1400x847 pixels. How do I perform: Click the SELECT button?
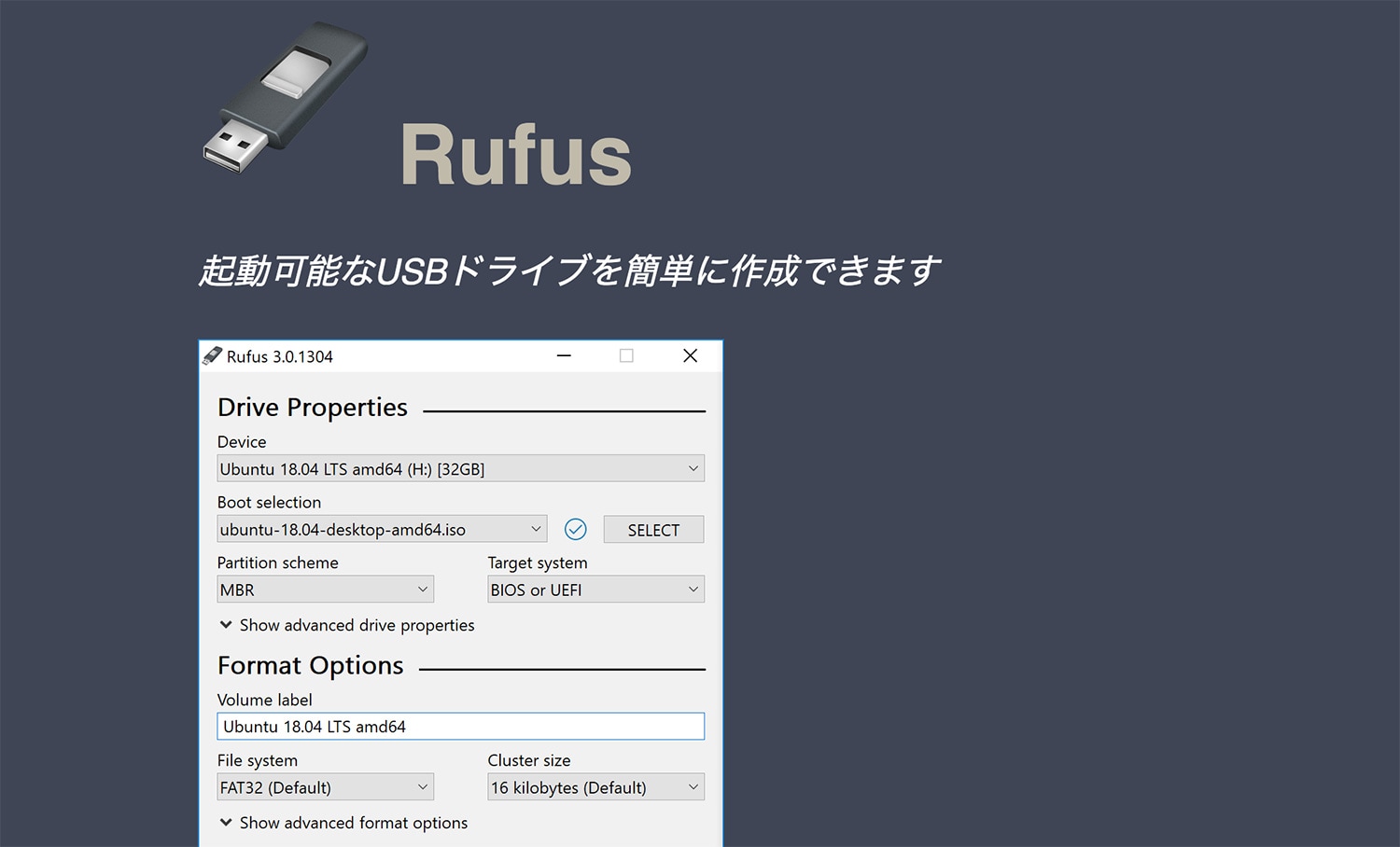[x=653, y=530]
